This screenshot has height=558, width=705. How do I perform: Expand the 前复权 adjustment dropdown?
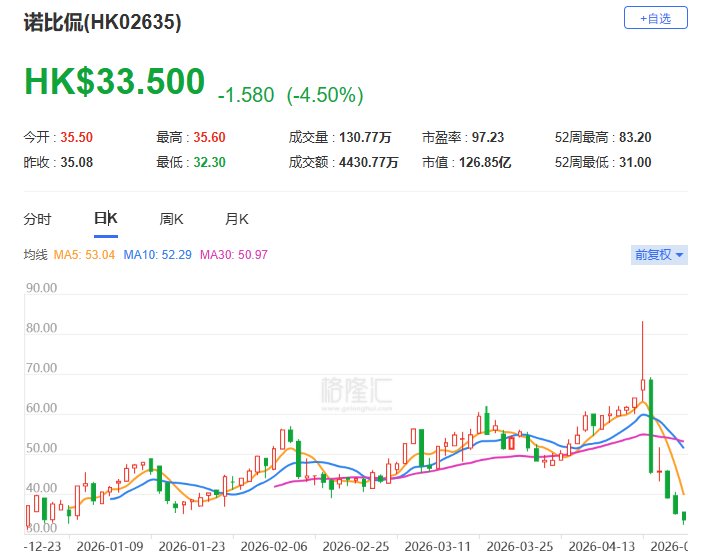(659, 255)
